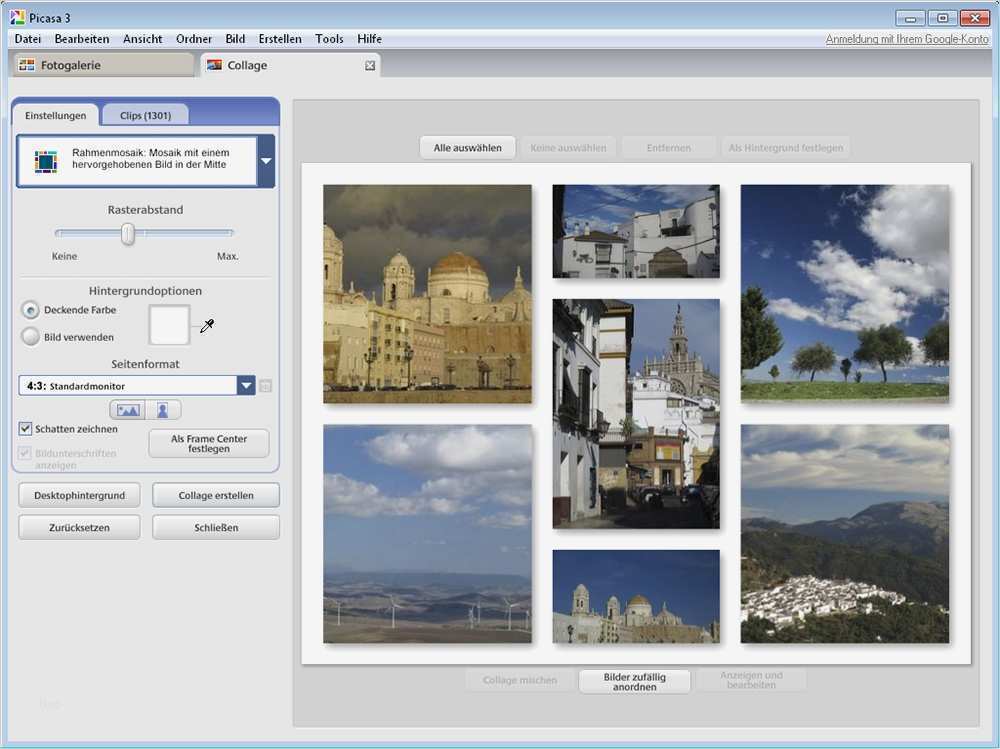The height and width of the screenshot is (749, 1000).
Task: Open the Seitenformat 4:3 Standardmonitor dropdown
Action: click(x=246, y=386)
